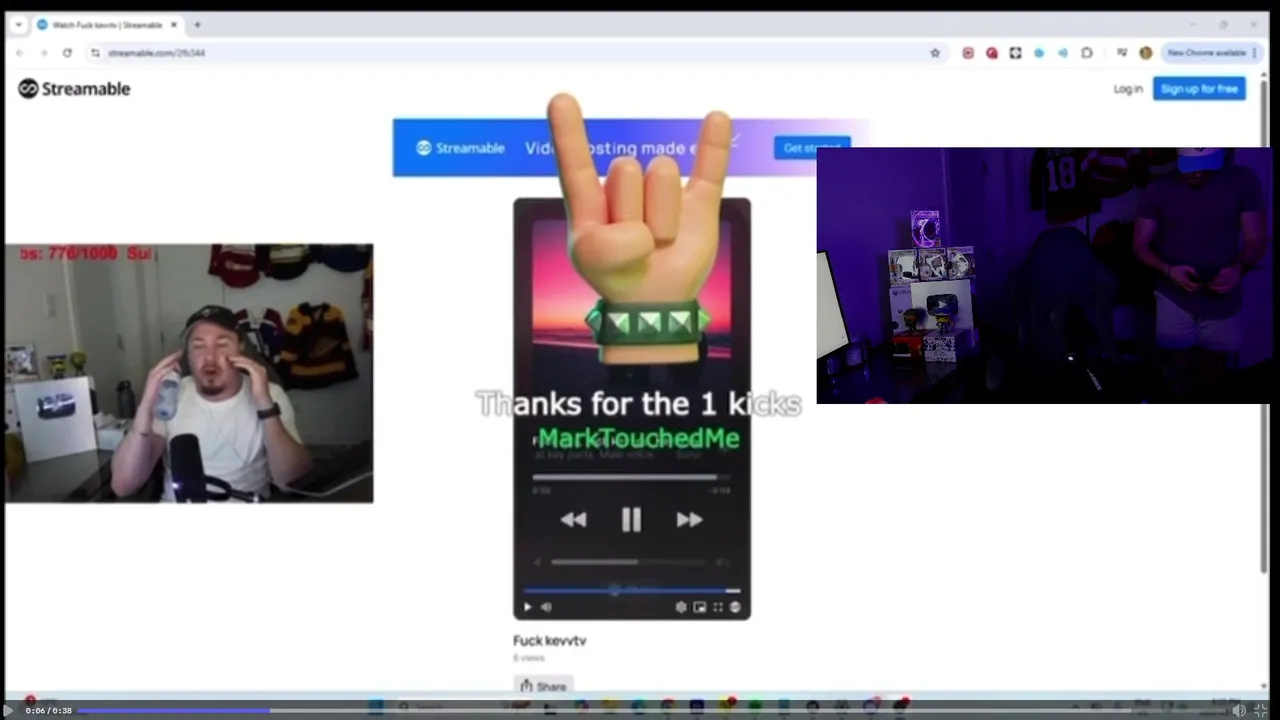Click the Streamable logo in header

click(x=74, y=89)
